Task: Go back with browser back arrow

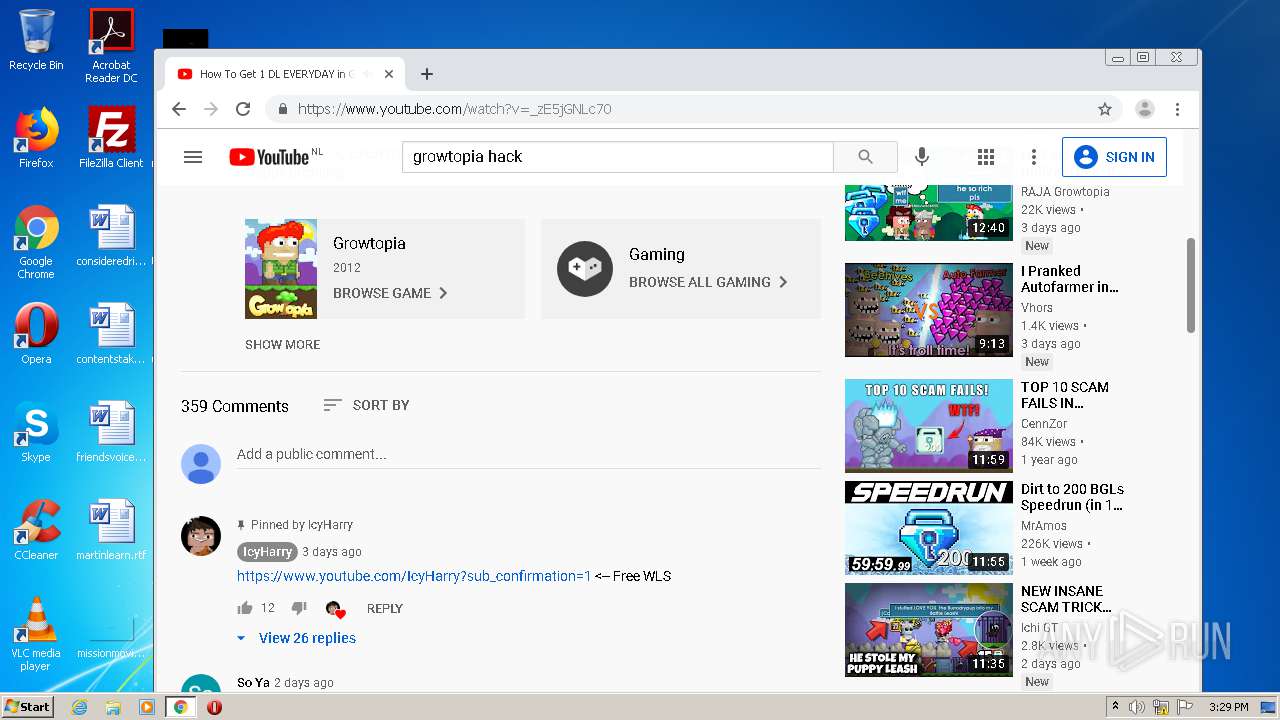Action: click(x=179, y=109)
